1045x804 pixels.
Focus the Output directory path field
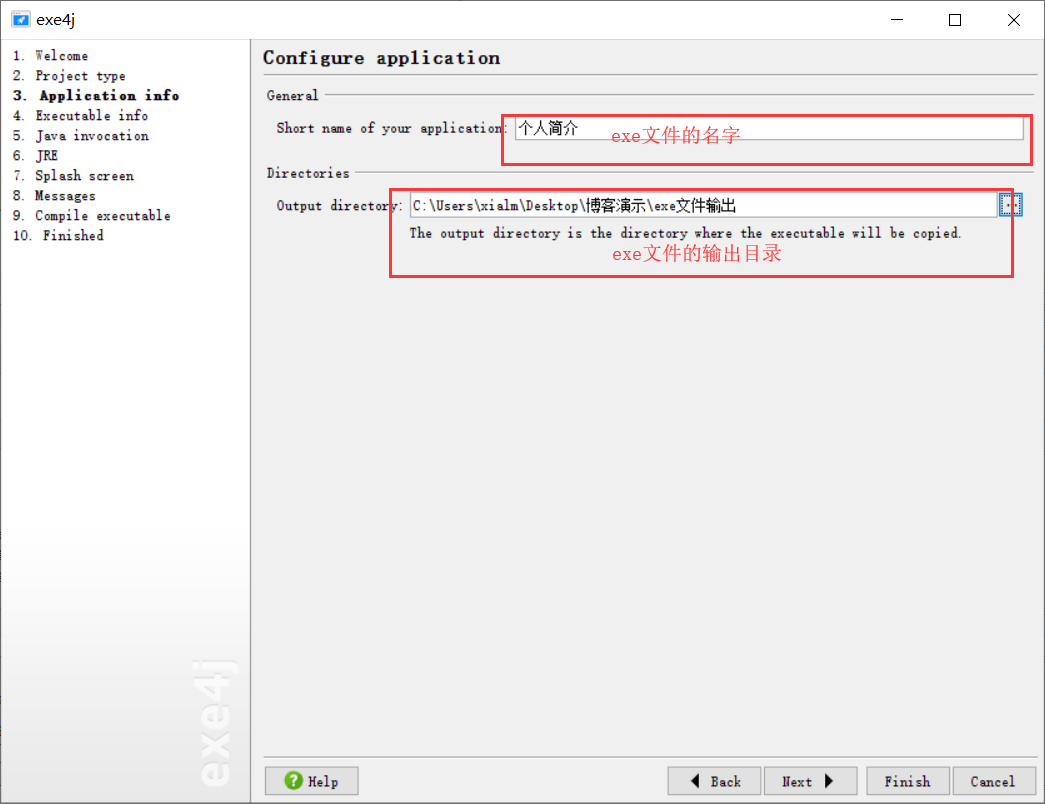coord(703,205)
